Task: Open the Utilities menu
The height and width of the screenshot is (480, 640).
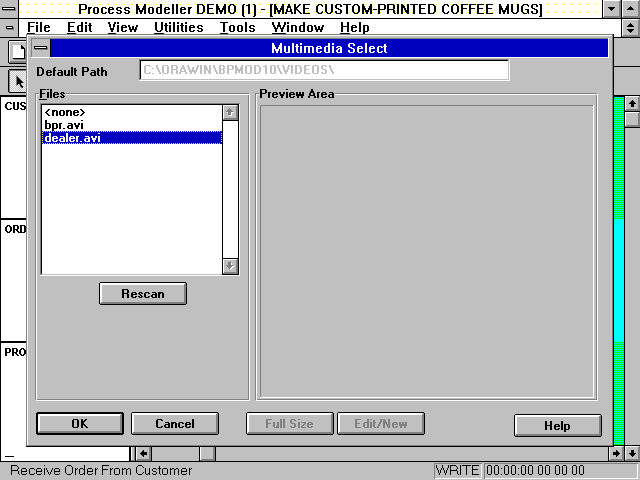Action: (x=178, y=27)
